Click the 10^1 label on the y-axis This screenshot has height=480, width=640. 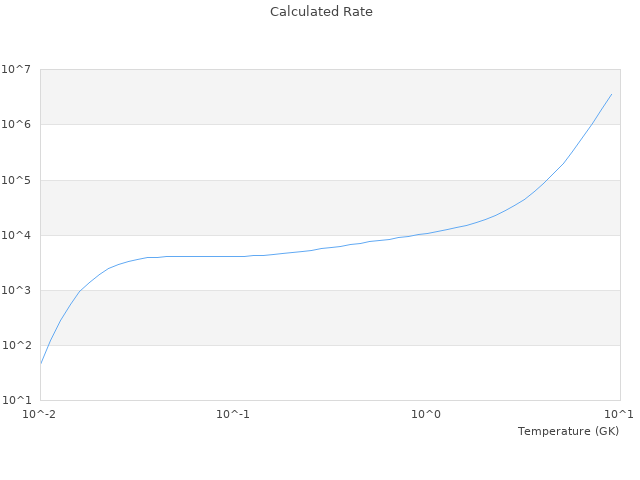(x=16, y=401)
